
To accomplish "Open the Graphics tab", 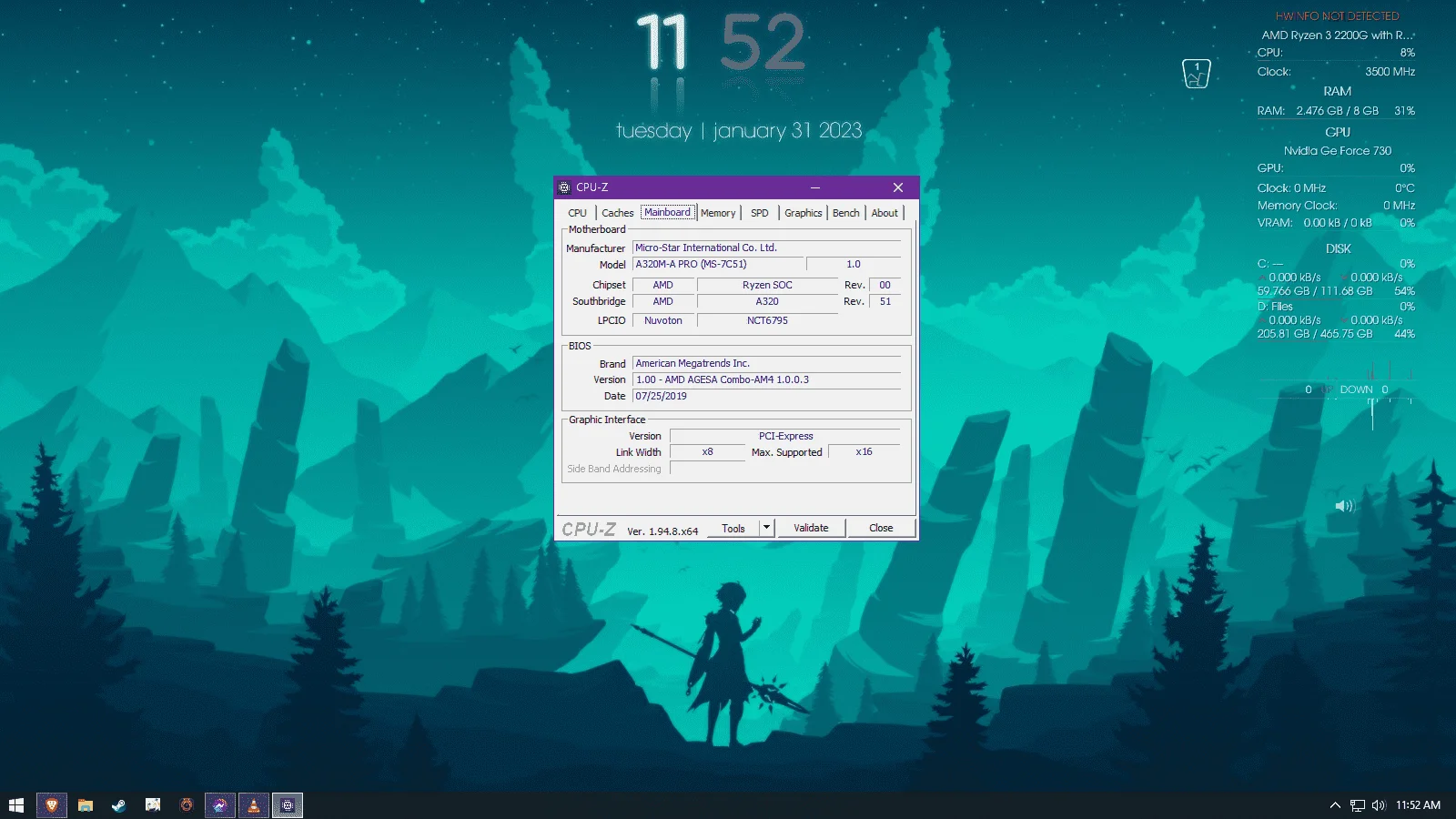I will tap(804, 213).
